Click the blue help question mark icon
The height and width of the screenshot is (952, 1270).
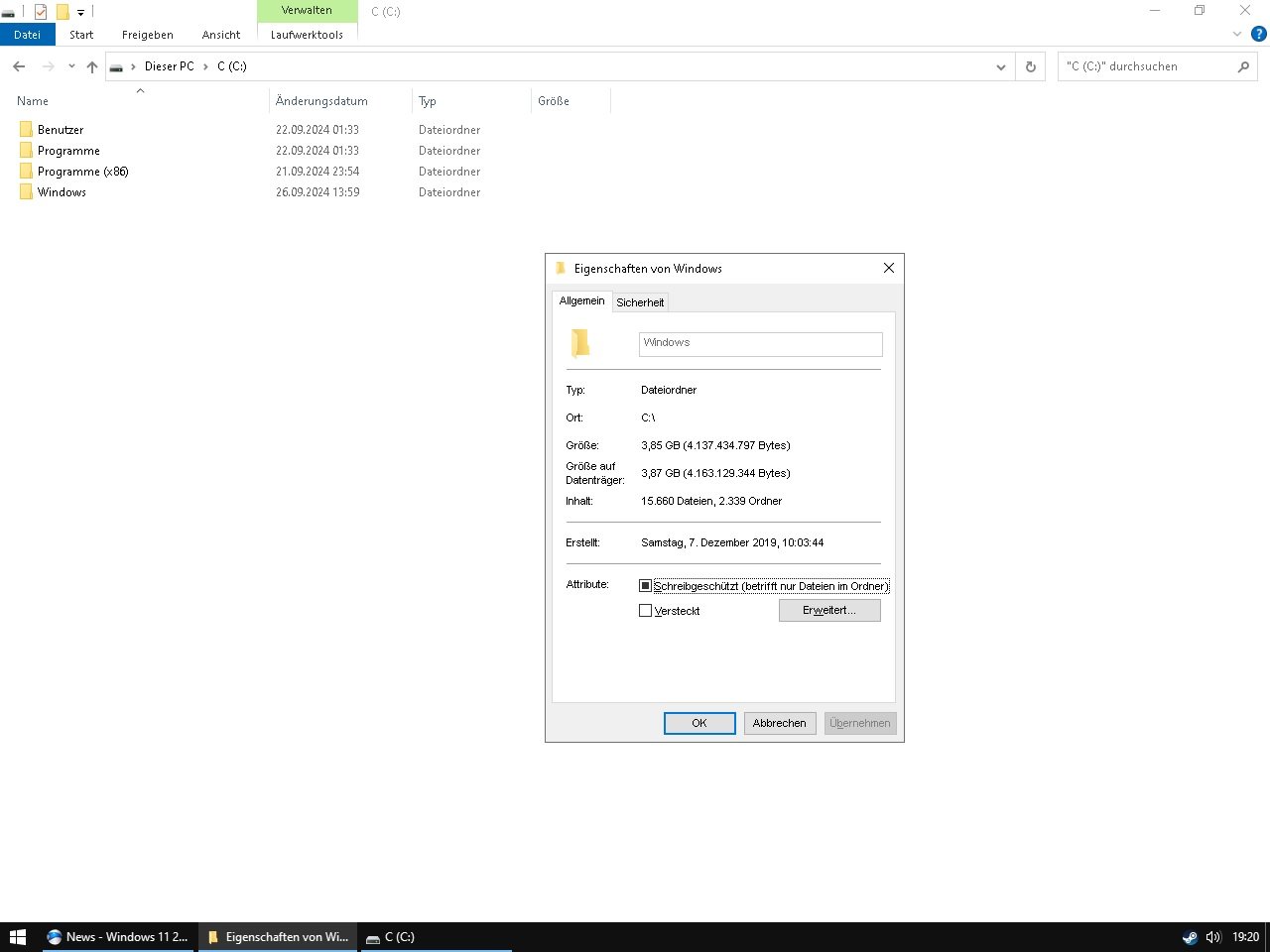click(1259, 34)
